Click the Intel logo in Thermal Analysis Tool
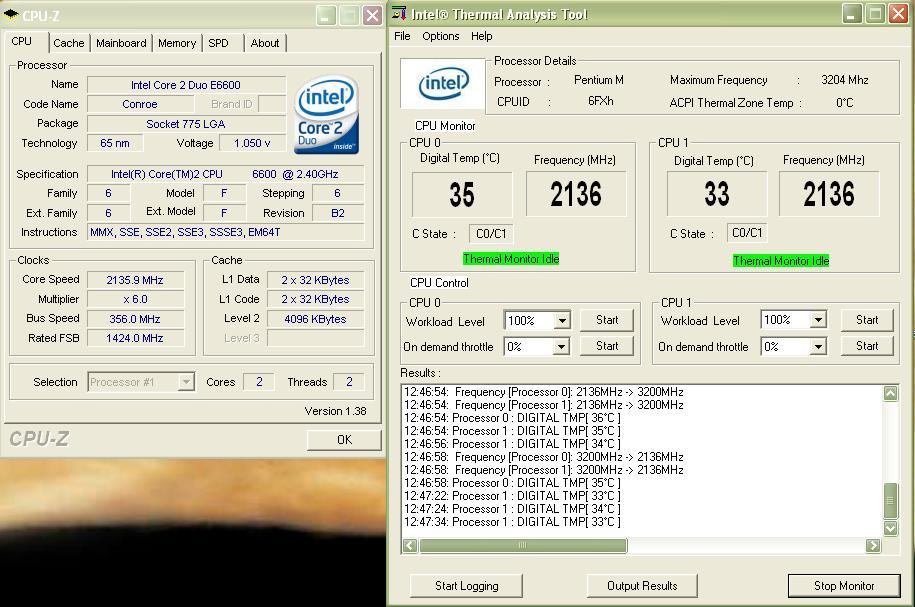Viewport: 915px width, 607px height. point(443,83)
